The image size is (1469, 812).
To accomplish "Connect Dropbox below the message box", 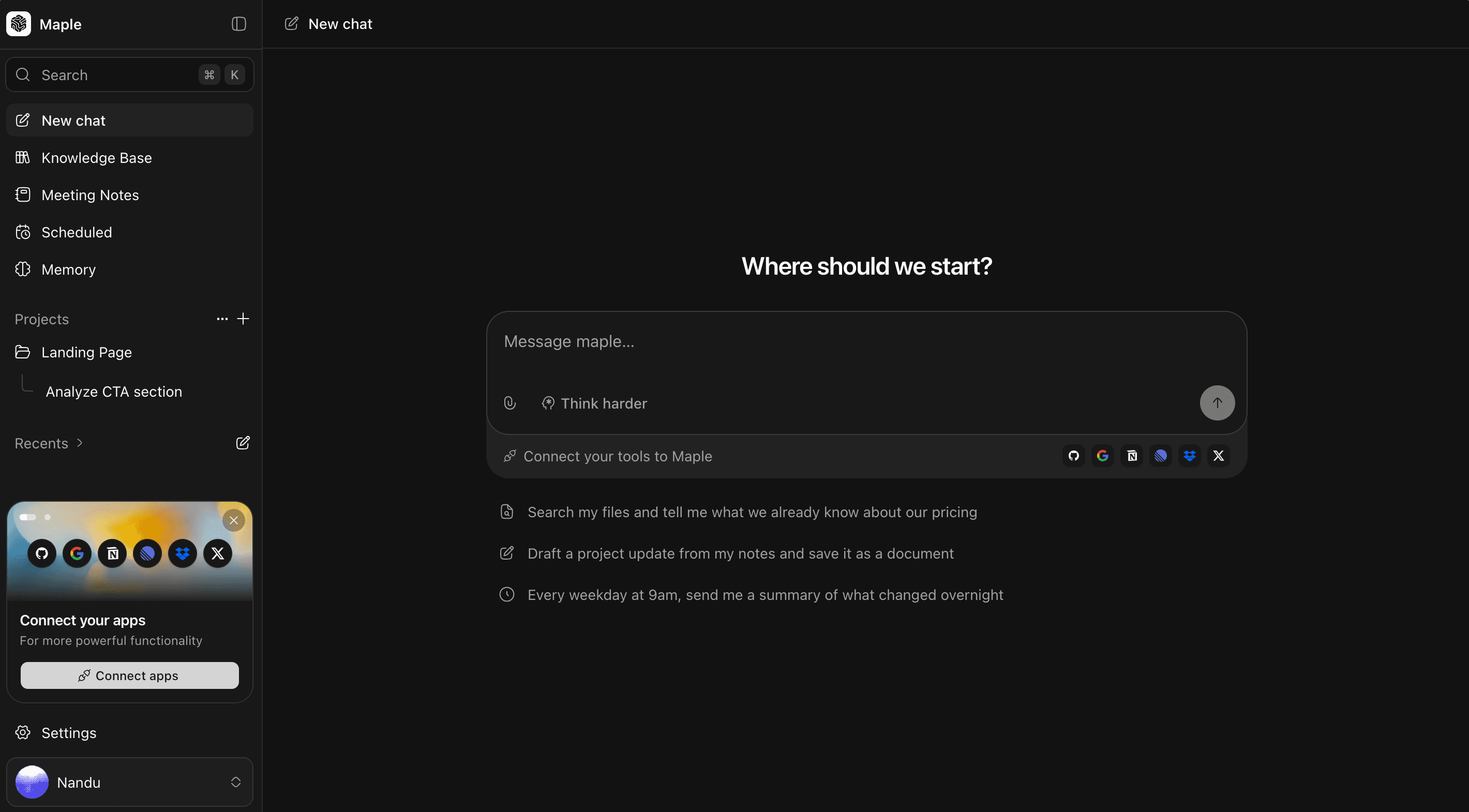I will [1190, 456].
